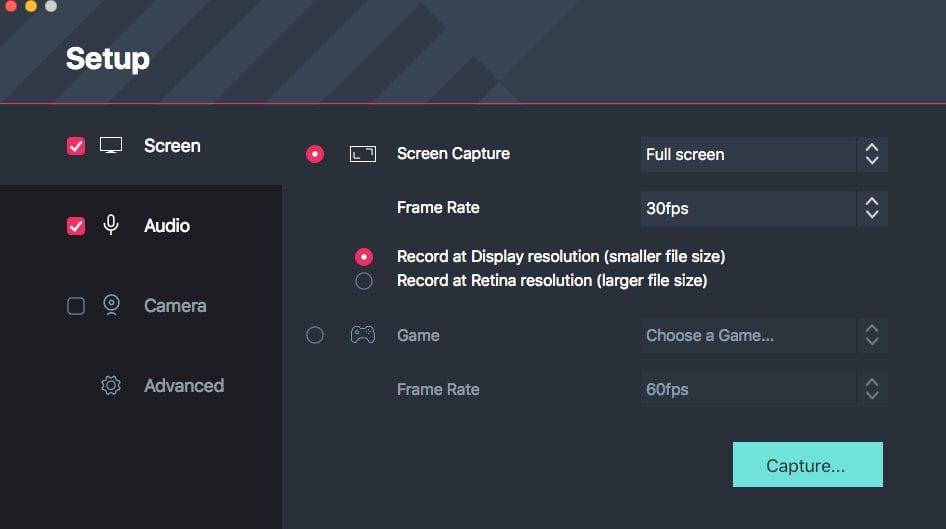This screenshot has width=946, height=529.
Task: Select the Game radio button
Action: pyautogui.click(x=315, y=335)
